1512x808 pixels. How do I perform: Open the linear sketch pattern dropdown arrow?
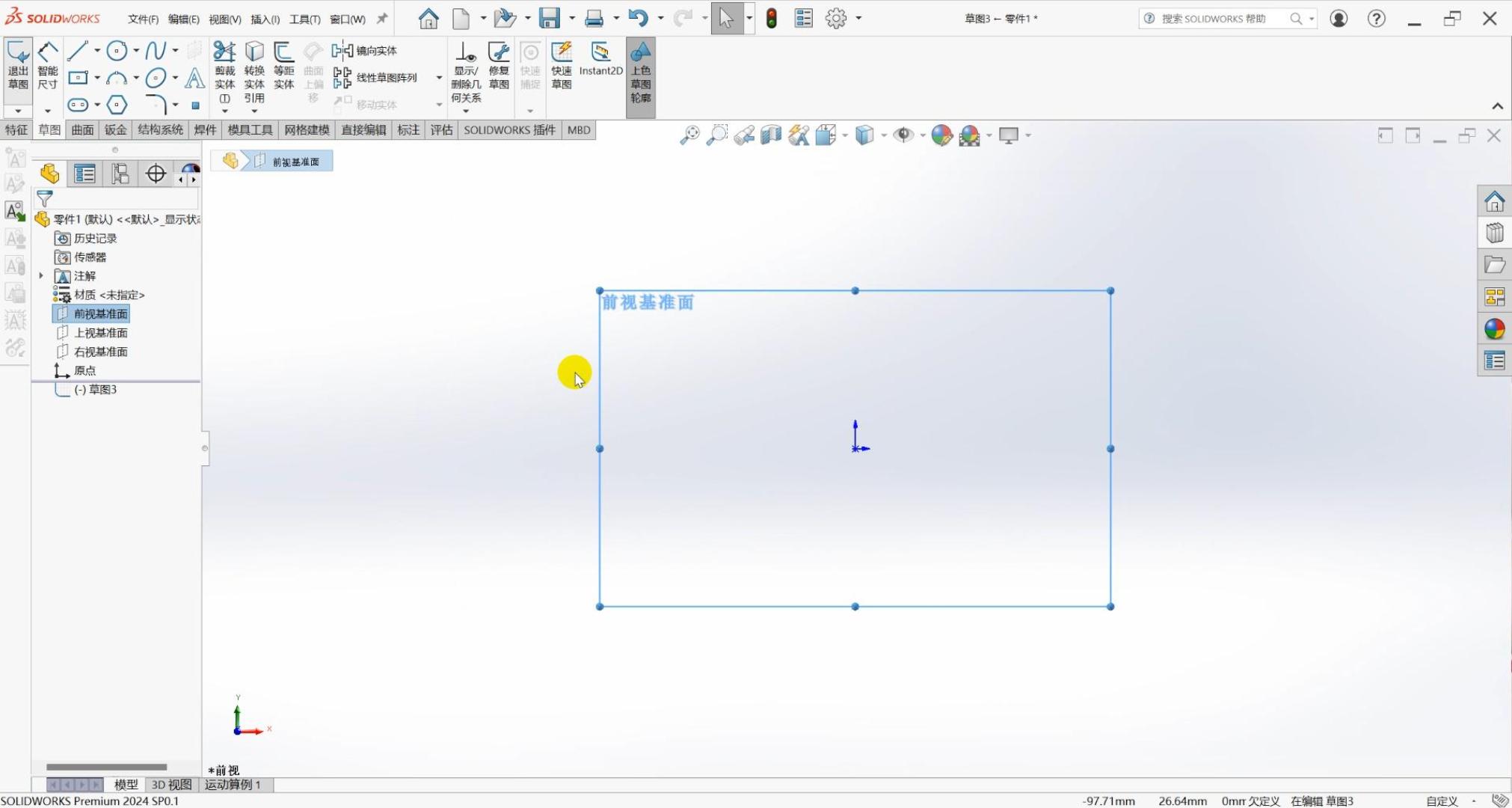tap(439, 78)
